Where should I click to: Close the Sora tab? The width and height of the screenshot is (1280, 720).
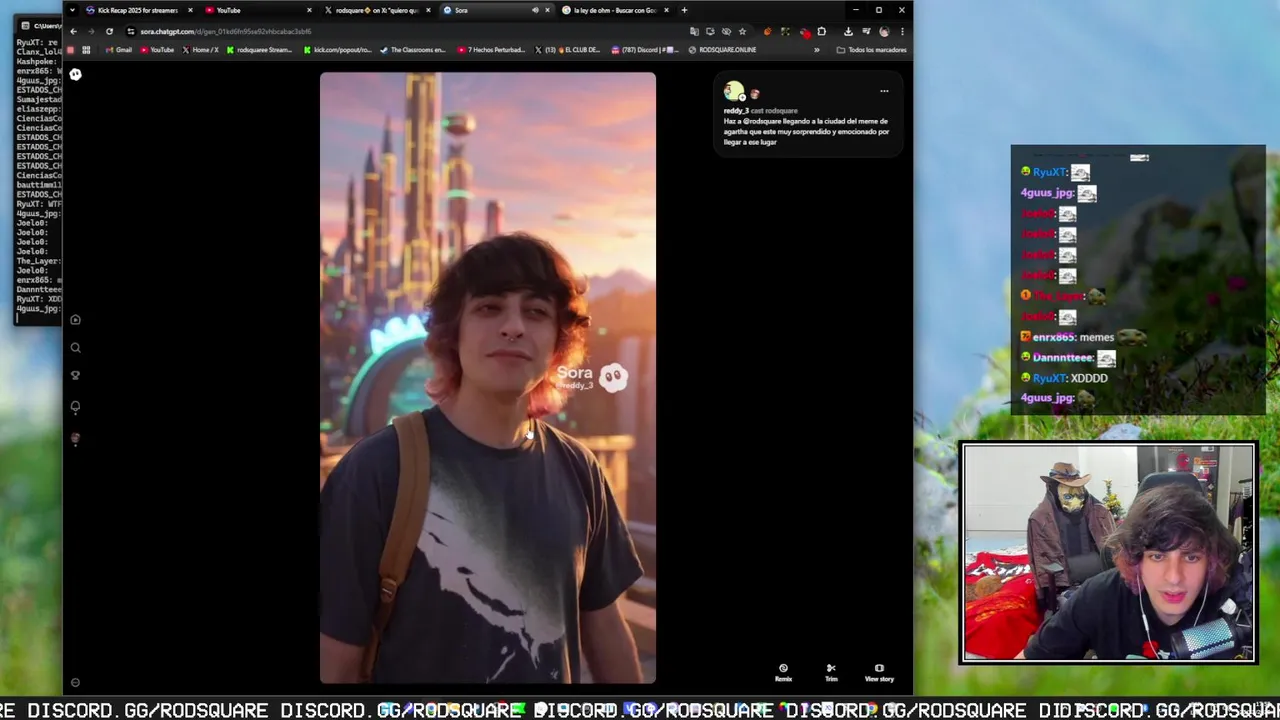(x=547, y=10)
